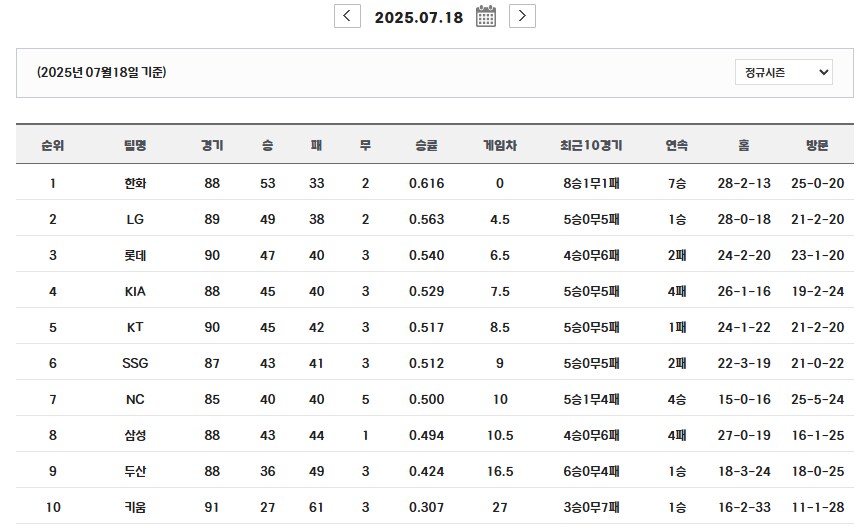Click 두산 win rate 0.424
Viewport: 867px width, 532px height.
coord(426,471)
